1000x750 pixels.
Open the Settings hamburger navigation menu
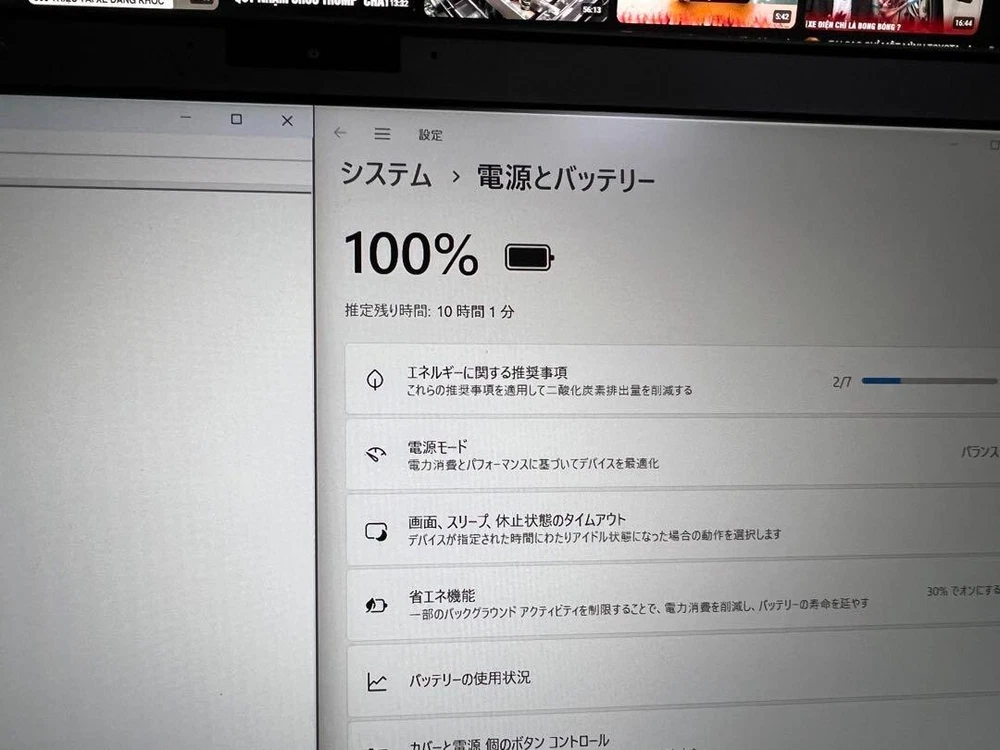click(382, 134)
